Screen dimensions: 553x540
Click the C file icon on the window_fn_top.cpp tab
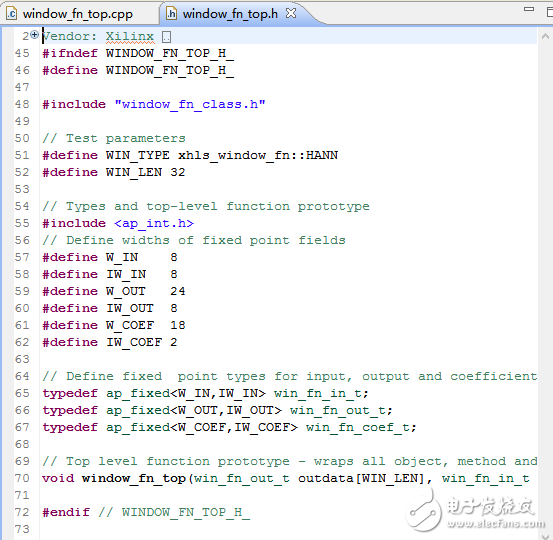coord(12,14)
